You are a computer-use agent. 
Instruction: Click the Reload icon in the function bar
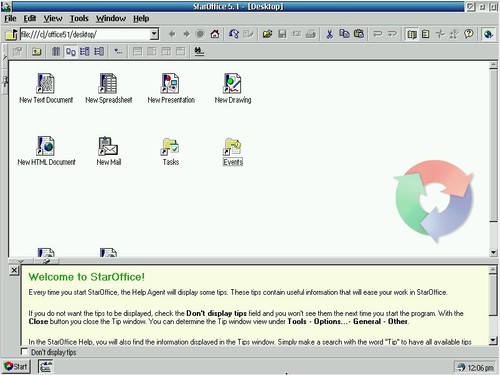[233, 34]
